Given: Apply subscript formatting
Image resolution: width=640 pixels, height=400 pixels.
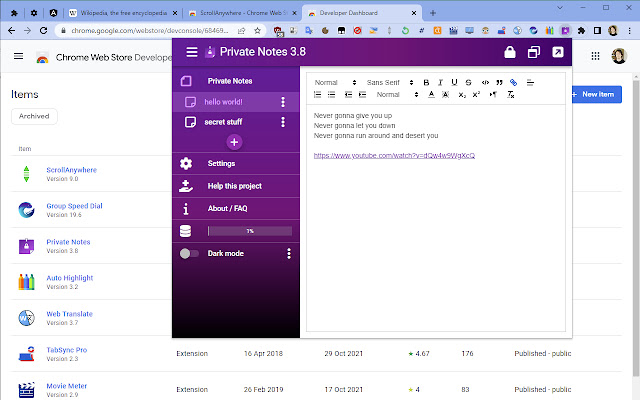Looking at the screenshot, I should [462, 95].
